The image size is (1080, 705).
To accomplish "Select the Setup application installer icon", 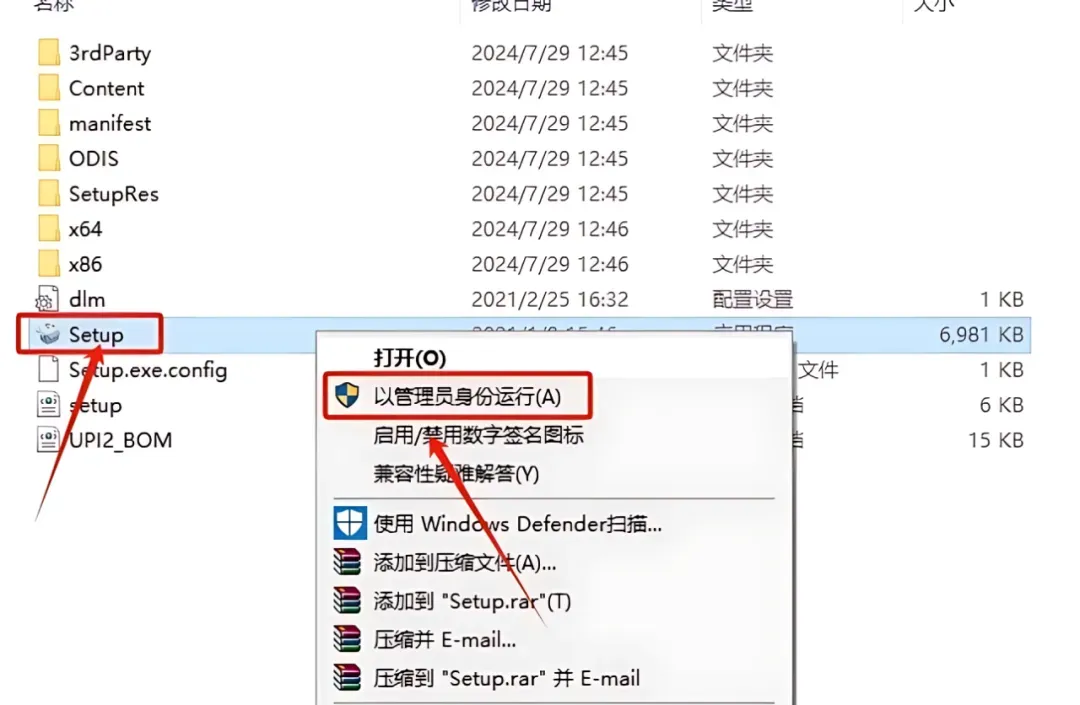I will (x=49, y=335).
